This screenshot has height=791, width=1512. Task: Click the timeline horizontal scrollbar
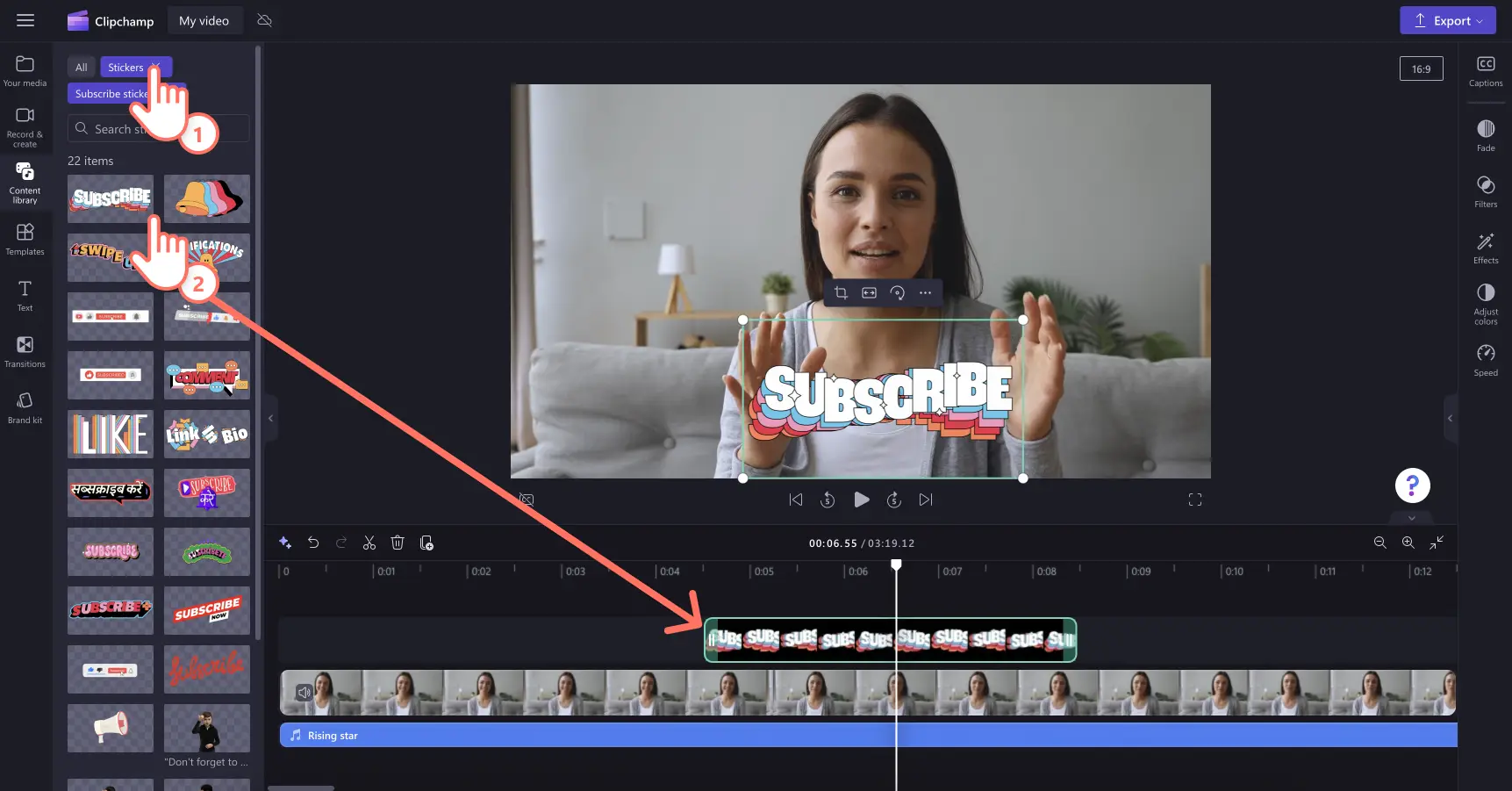click(x=301, y=787)
